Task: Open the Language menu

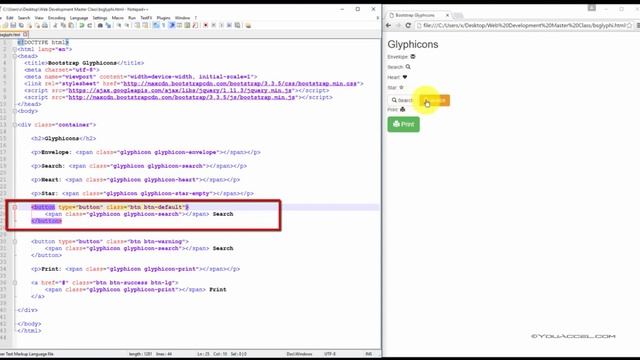Action: (x=79, y=18)
